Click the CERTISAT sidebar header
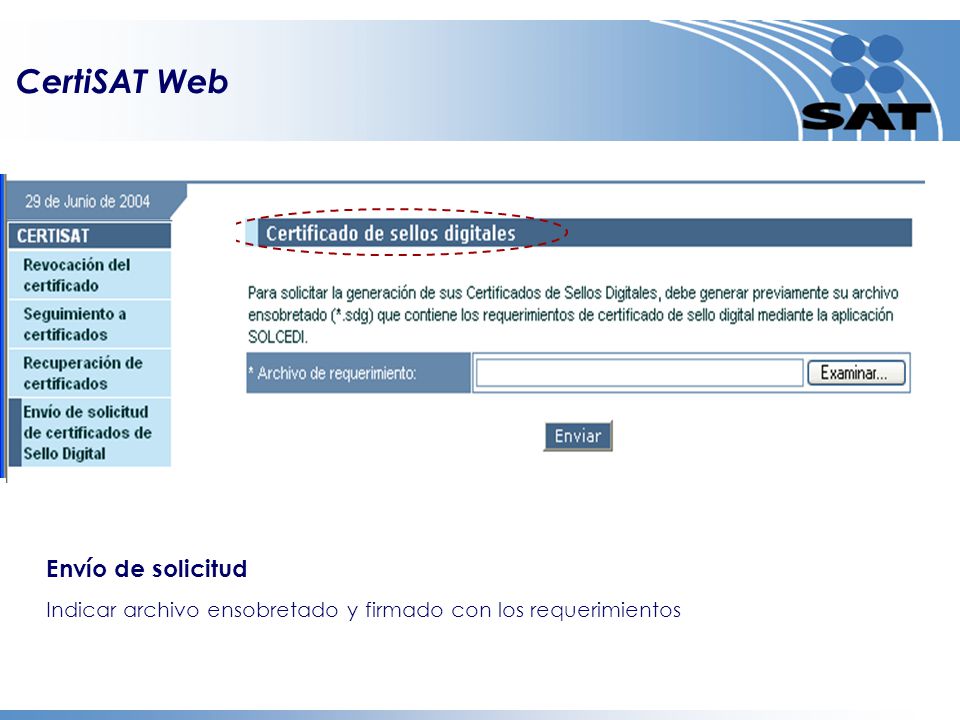This screenshot has width=960, height=720. pos(90,236)
